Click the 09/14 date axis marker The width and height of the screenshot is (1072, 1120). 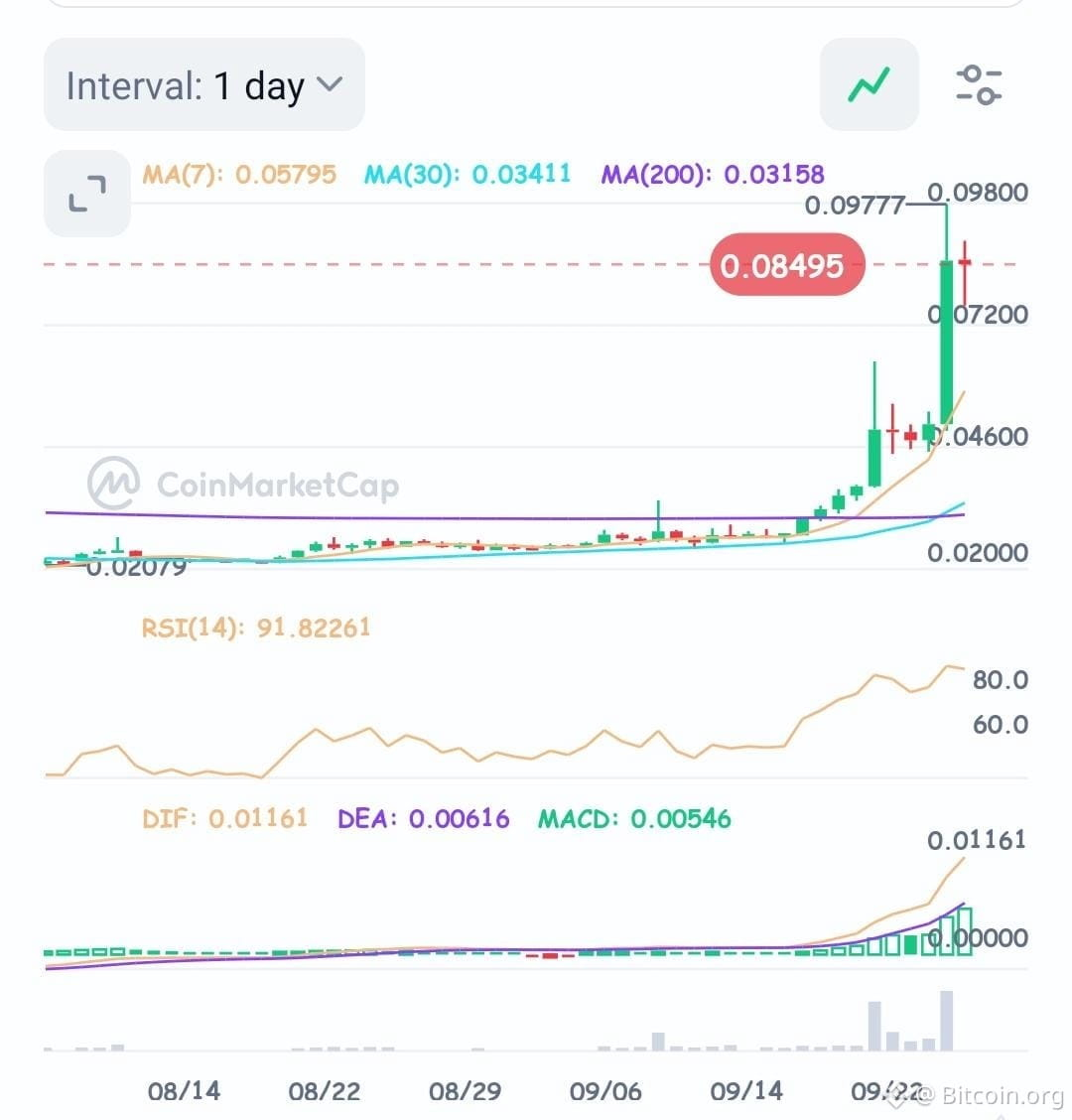[x=746, y=1091]
